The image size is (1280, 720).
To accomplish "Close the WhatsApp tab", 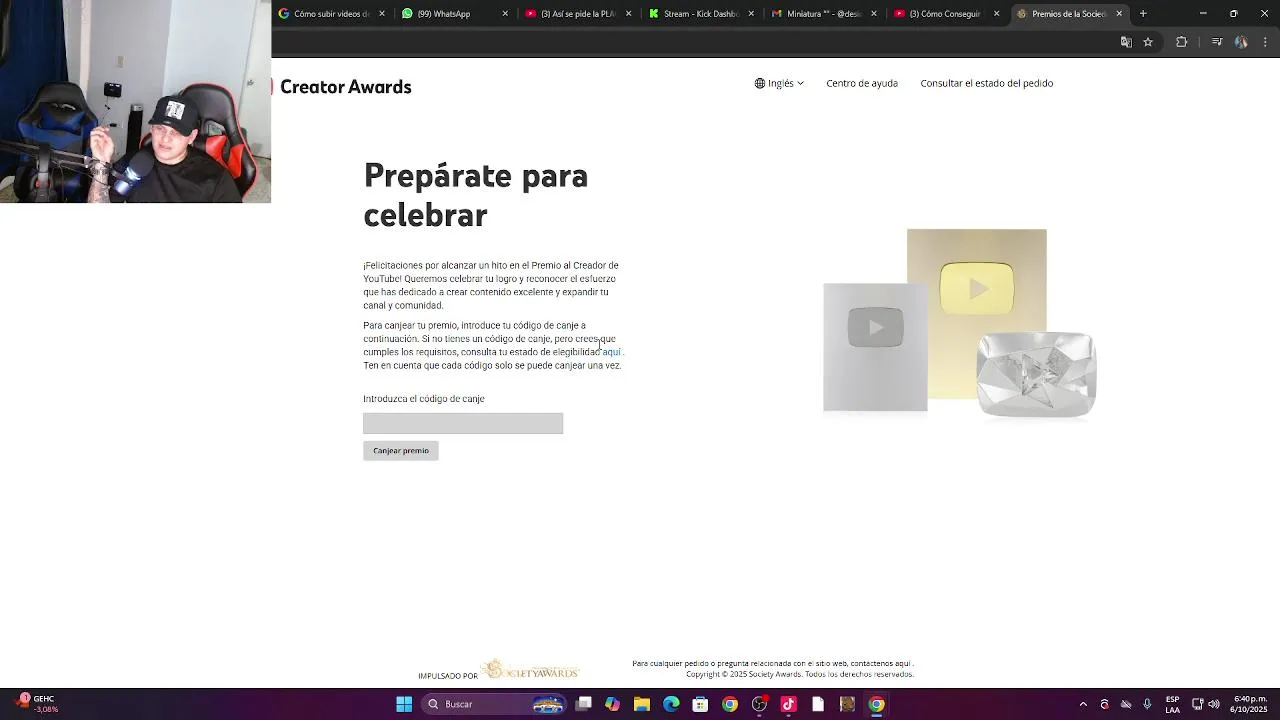I will coord(505,14).
